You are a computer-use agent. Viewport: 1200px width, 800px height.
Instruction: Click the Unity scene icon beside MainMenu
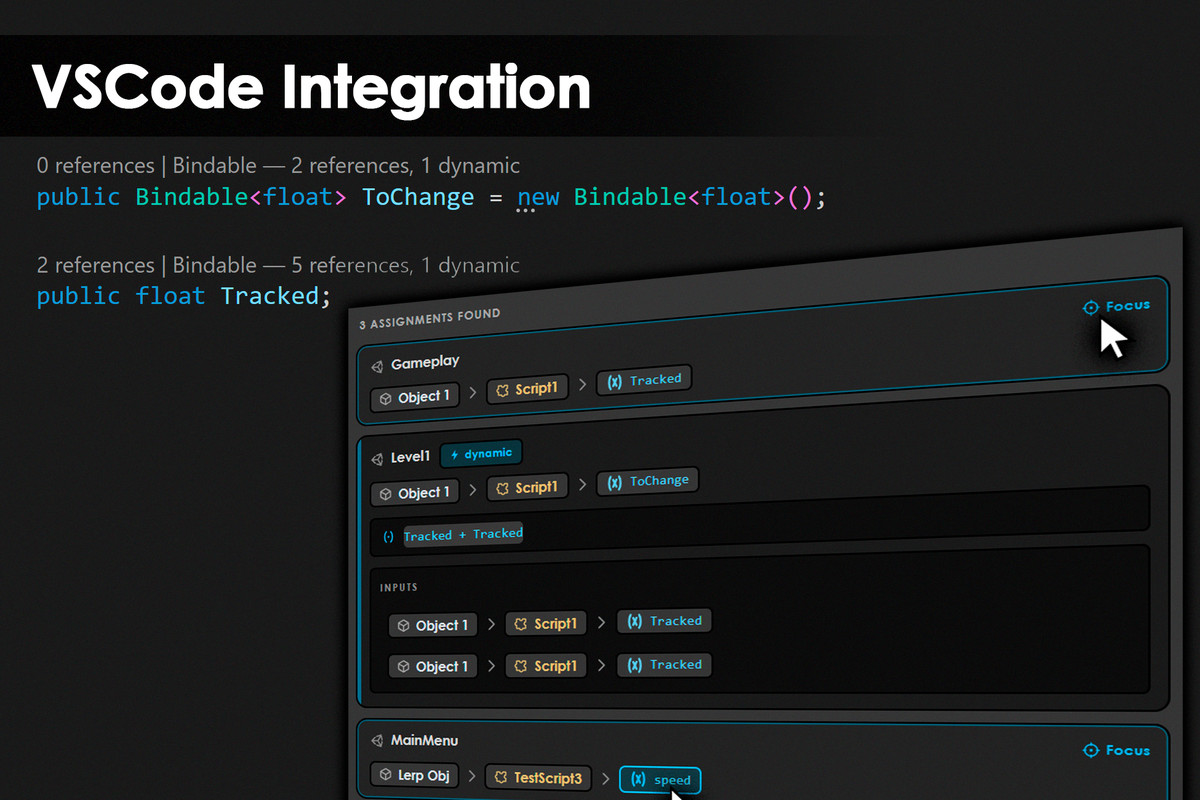point(377,741)
